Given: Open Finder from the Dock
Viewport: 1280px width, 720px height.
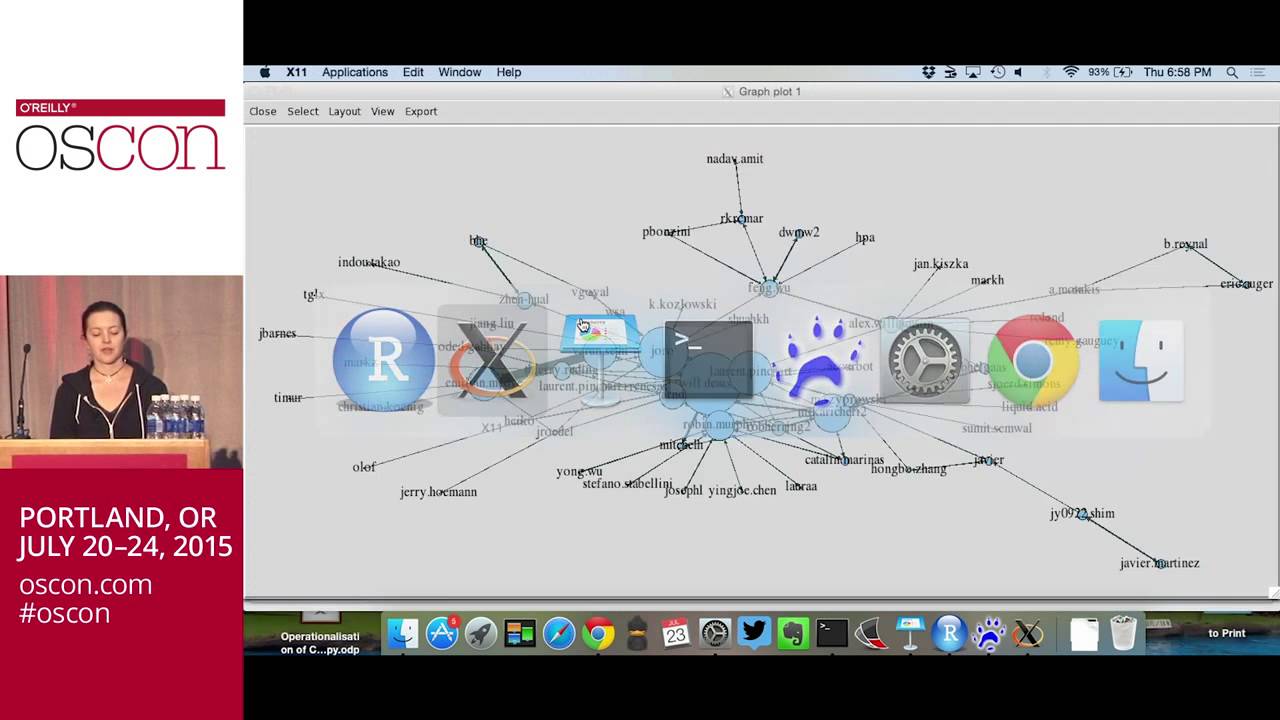Looking at the screenshot, I should click(402, 633).
